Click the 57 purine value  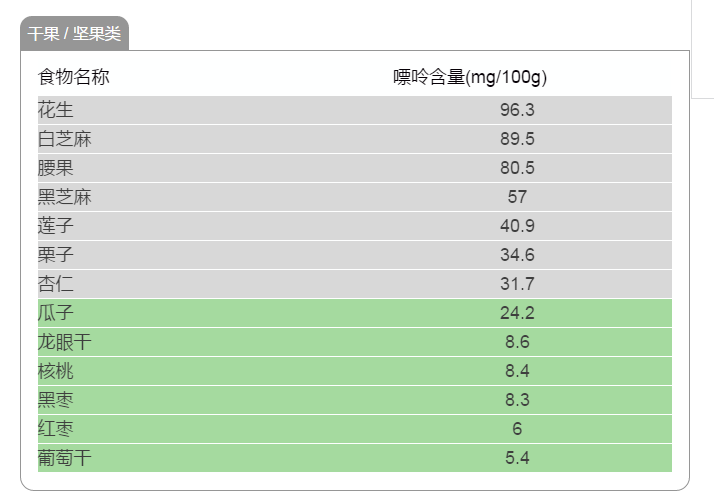click(x=517, y=197)
